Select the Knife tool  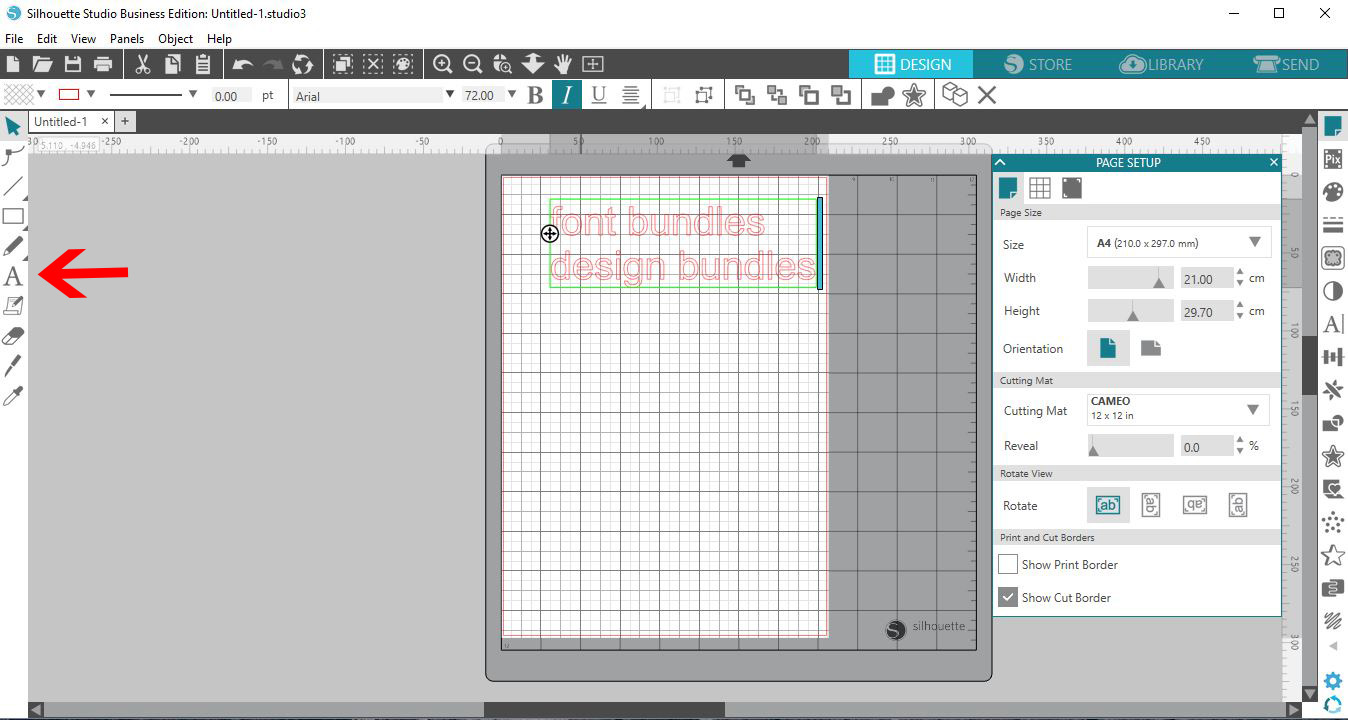[13, 366]
